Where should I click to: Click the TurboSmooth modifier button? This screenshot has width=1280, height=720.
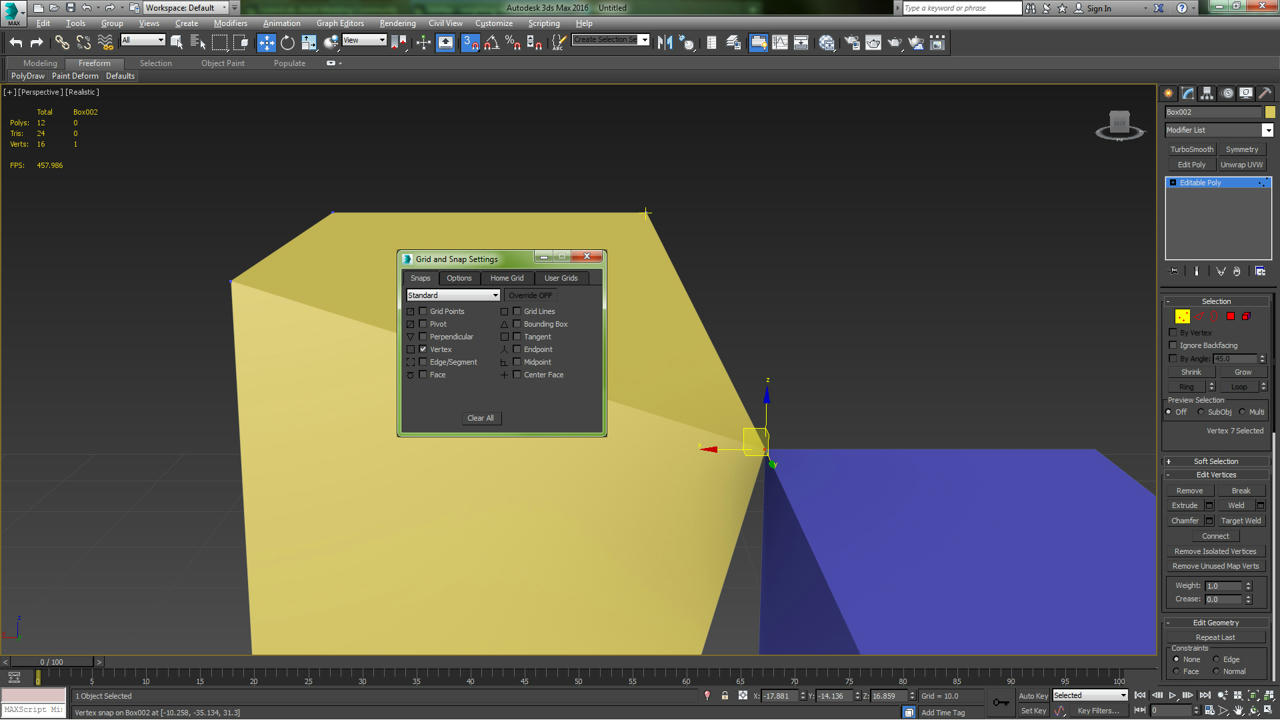coord(1191,149)
